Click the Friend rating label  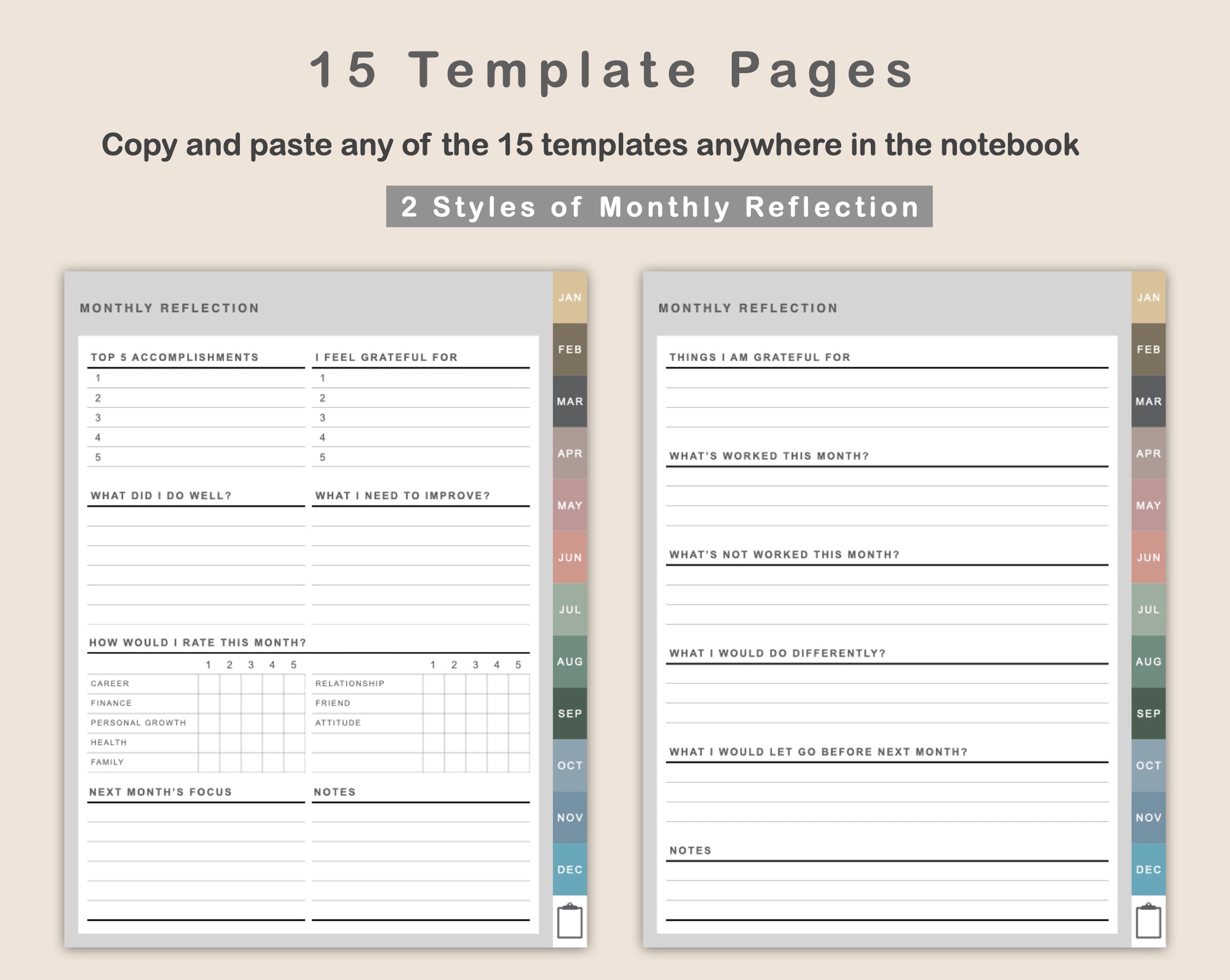point(332,703)
